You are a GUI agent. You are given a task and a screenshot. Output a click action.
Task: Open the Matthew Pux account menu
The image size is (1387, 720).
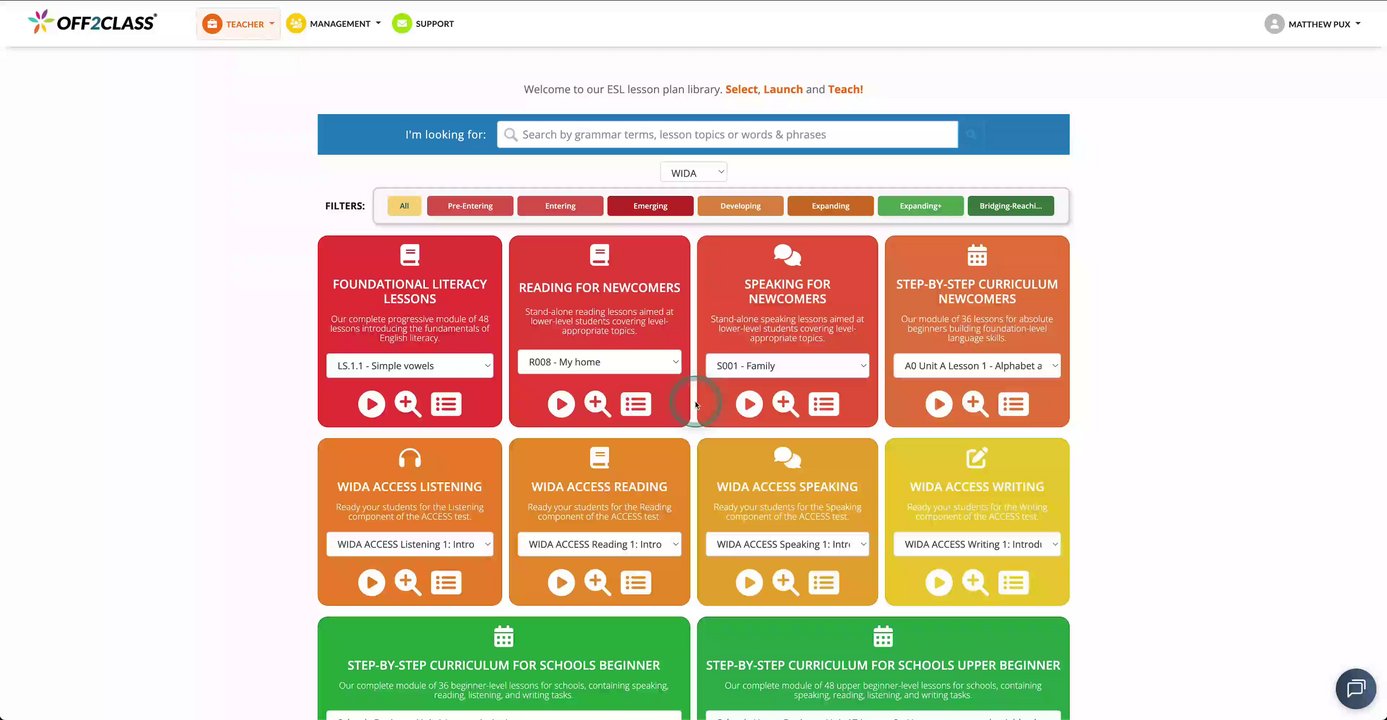click(x=1312, y=24)
